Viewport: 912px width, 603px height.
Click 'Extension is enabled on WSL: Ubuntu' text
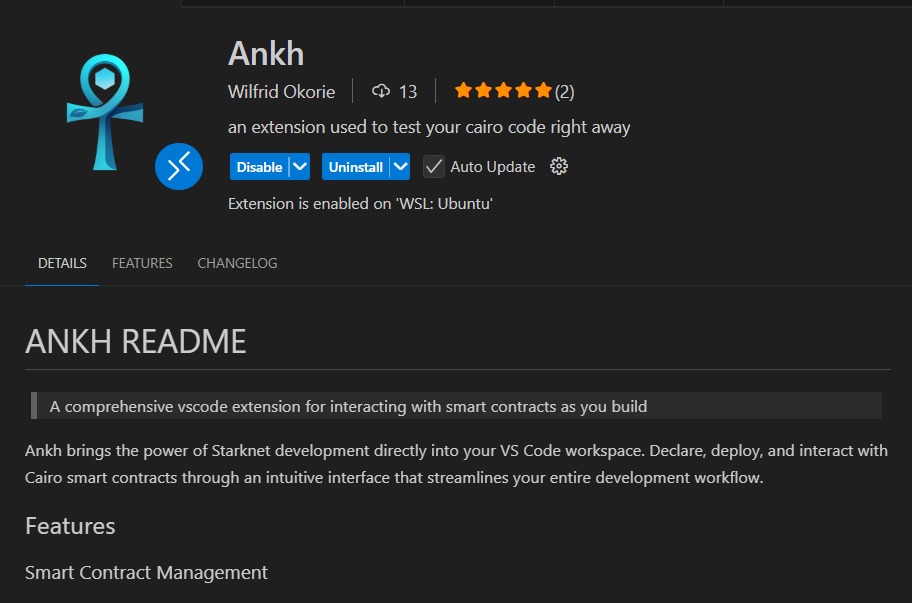tap(361, 204)
